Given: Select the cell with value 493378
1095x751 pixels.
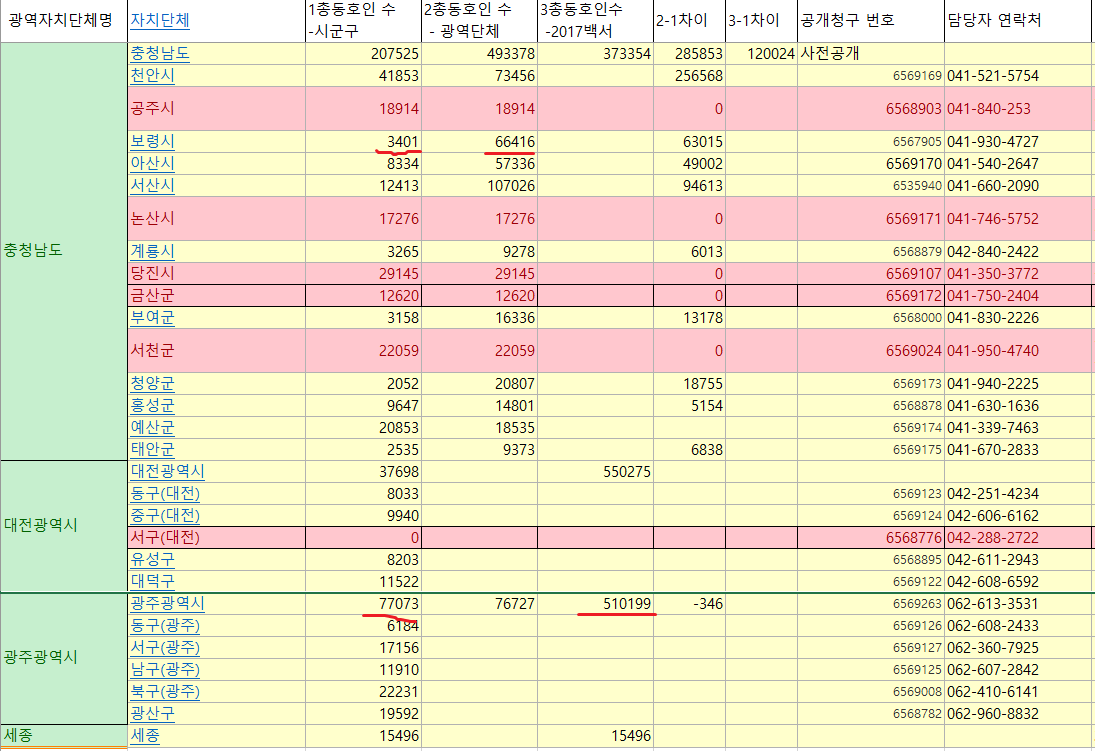Looking at the screenshot, I should point(480,54).
